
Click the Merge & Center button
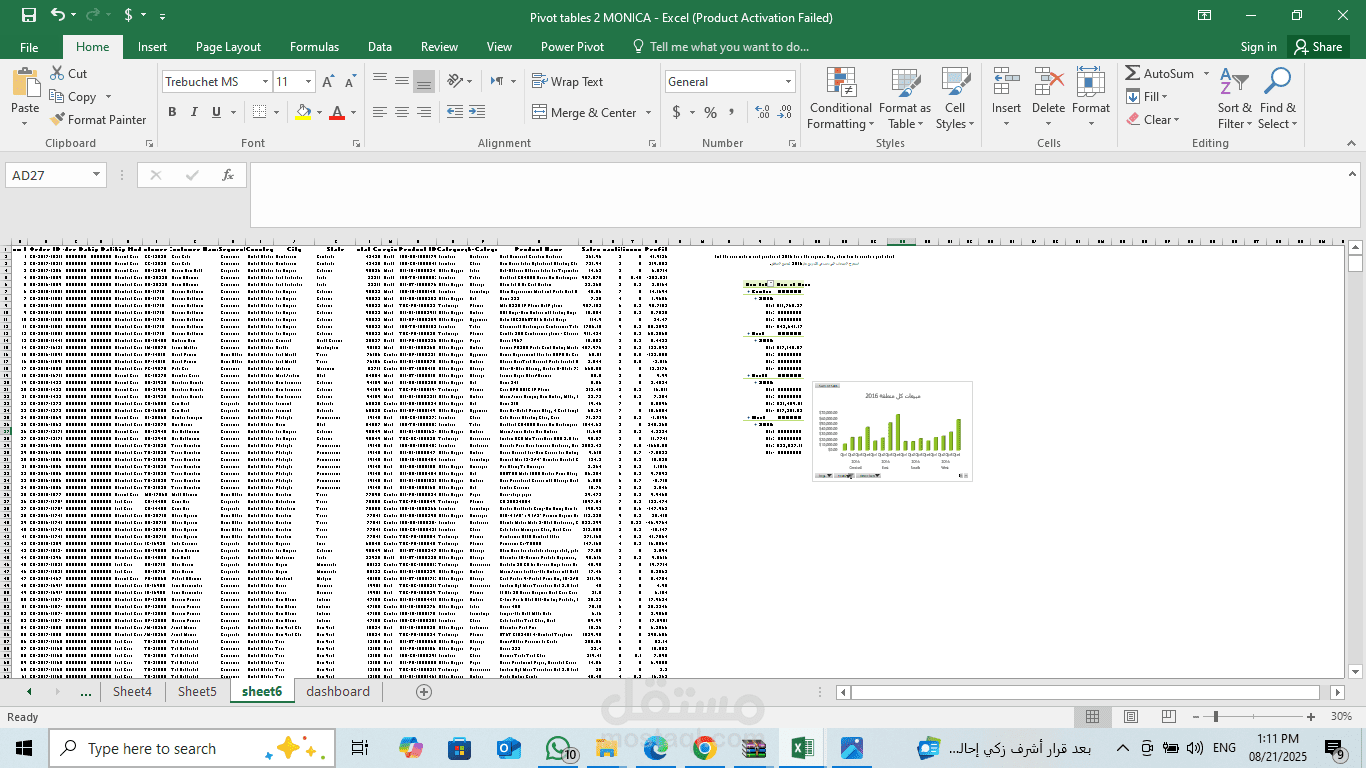click(x=584, y=112)
